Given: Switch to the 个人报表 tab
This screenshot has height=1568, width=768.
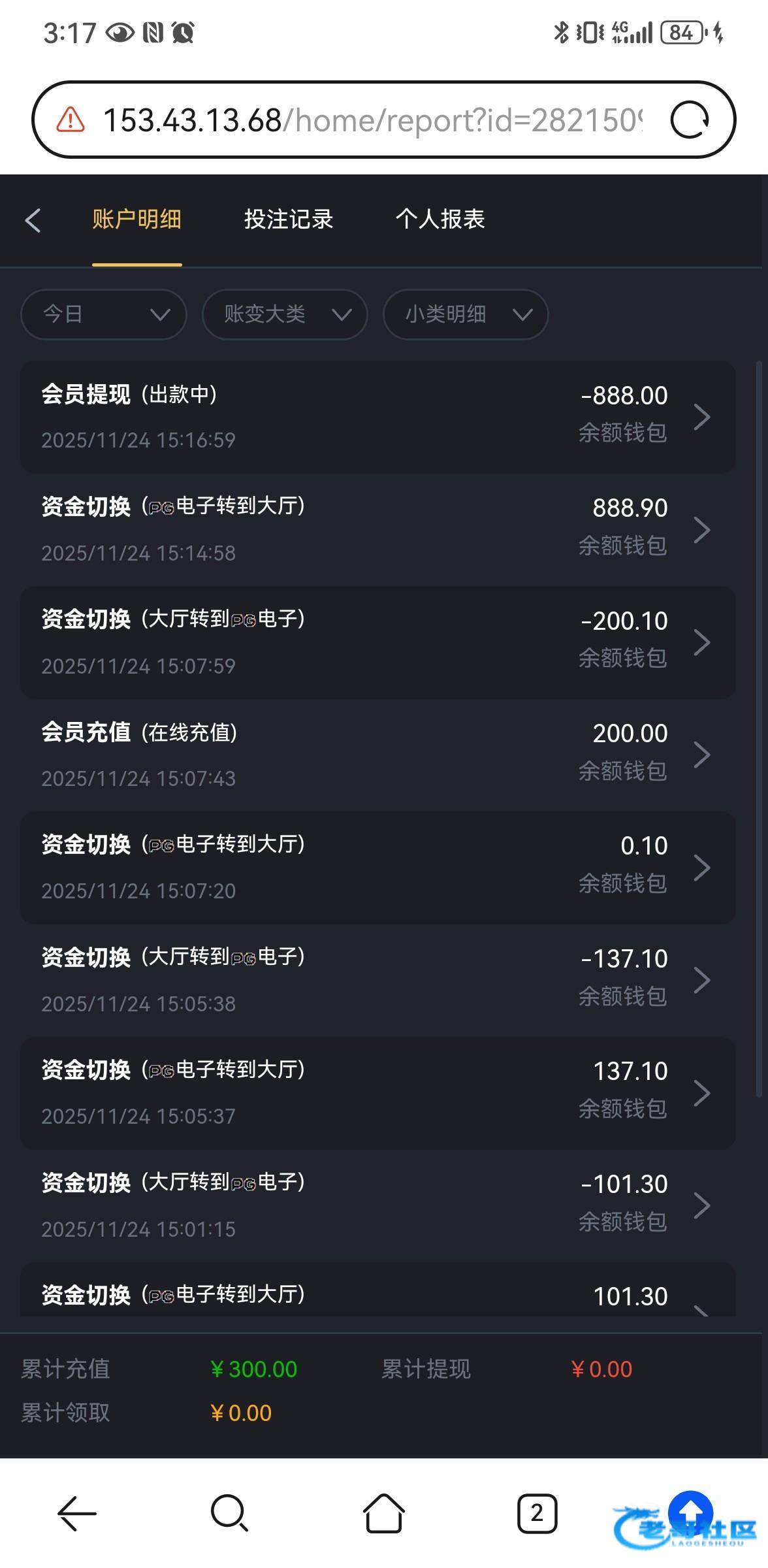Looking at the screenshot, I should point(440,220).
